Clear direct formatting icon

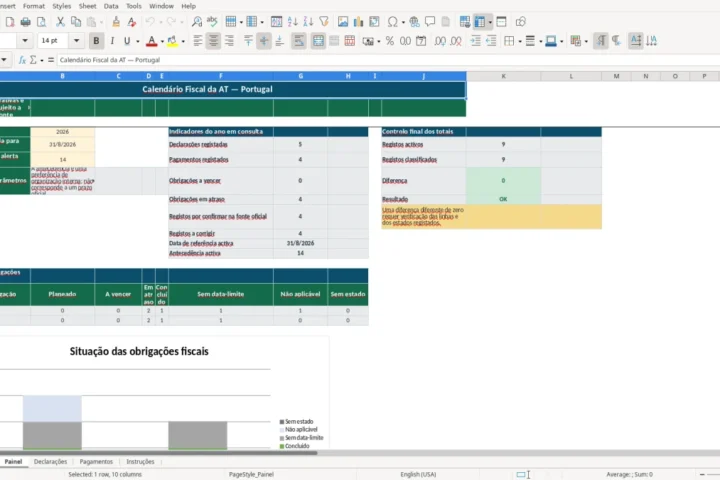pyautogui.click(x=131, y=22)
